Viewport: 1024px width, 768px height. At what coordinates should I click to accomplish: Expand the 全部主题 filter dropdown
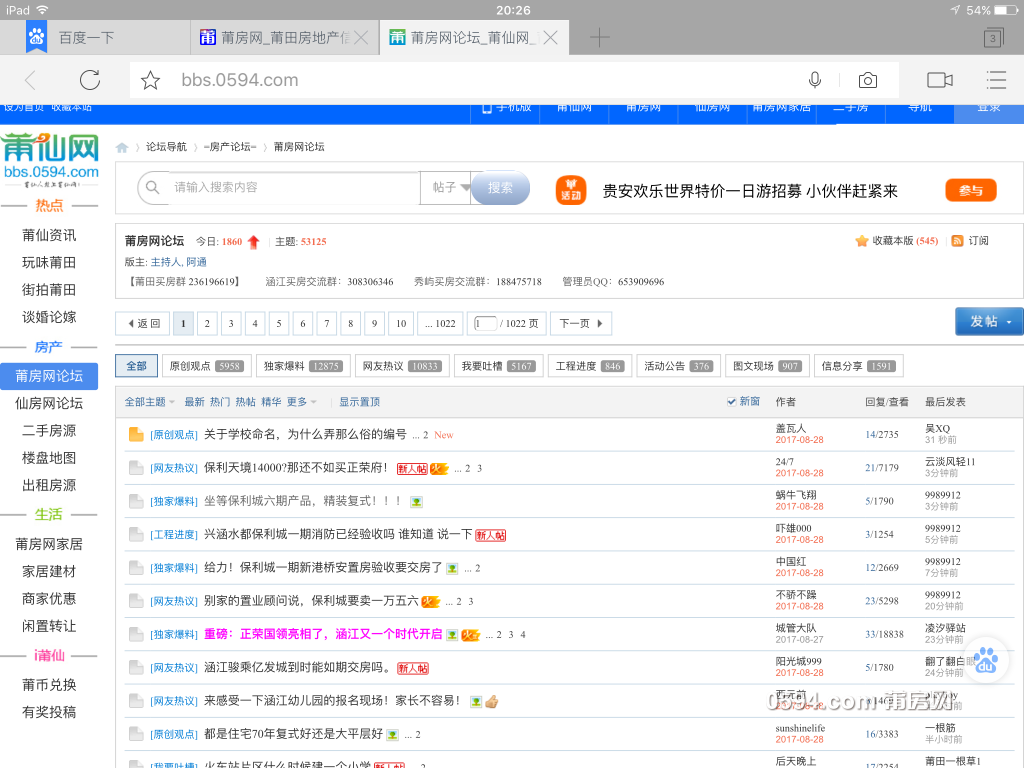(x=150, y=402)
